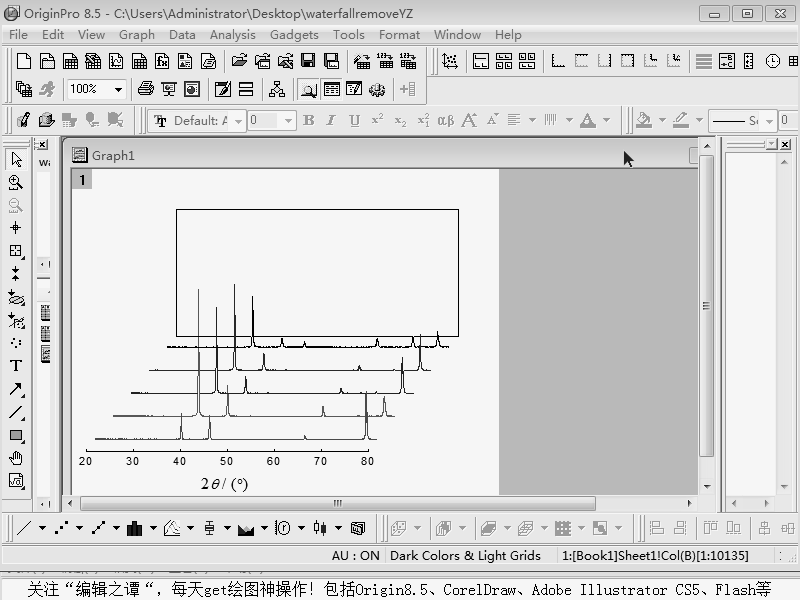Click the Dark Colors & Light Grids status

coord(465,556)
